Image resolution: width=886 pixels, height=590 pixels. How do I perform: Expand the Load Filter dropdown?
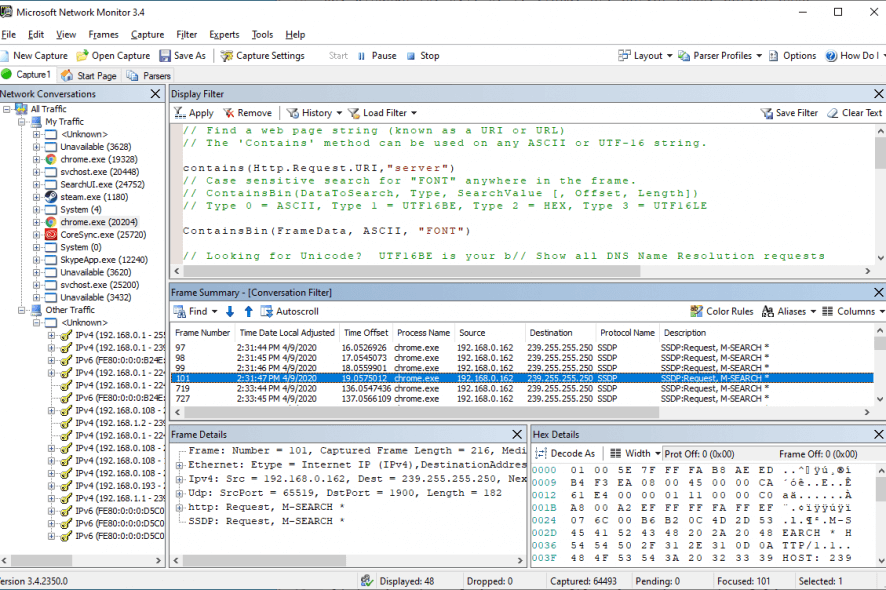pyautogui.click(x=383, y=113)
